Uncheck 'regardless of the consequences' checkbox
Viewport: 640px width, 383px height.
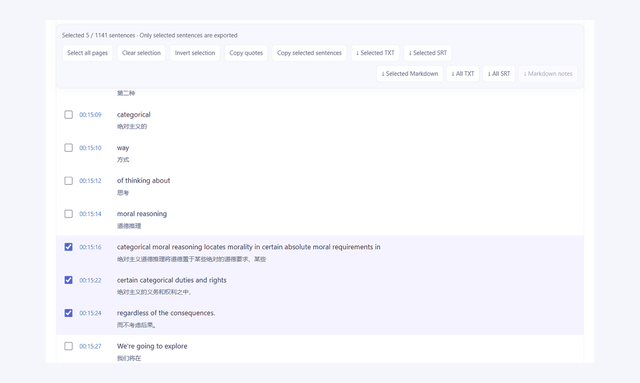tap(69, 313)
